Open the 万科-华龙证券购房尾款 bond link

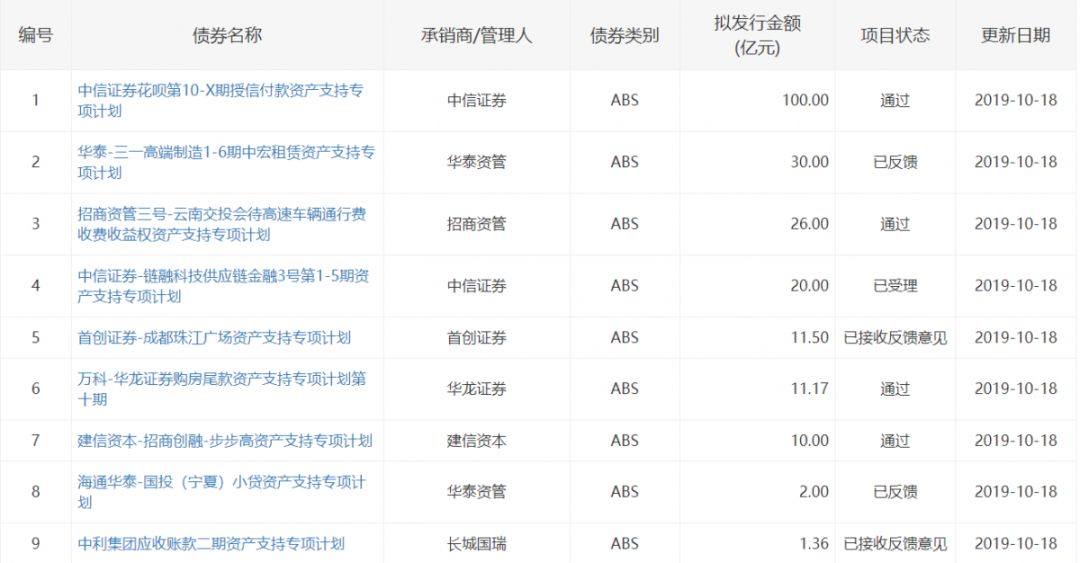222,389
